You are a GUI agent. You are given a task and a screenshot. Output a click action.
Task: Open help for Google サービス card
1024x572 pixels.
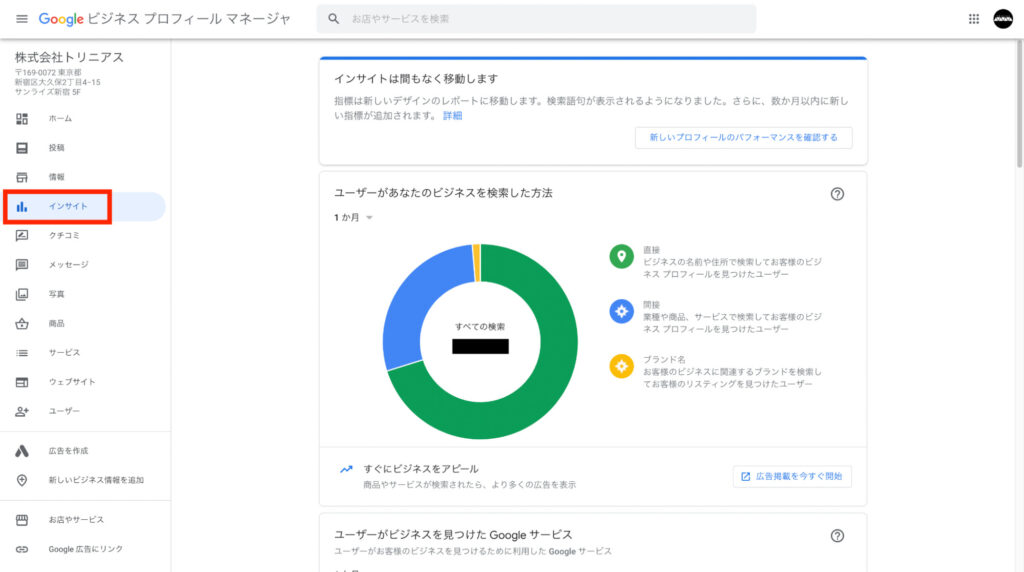837,536
